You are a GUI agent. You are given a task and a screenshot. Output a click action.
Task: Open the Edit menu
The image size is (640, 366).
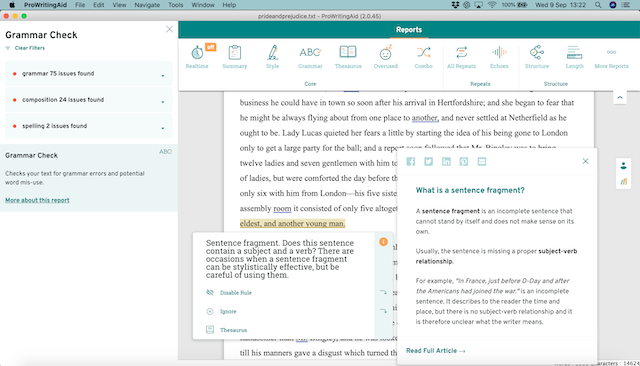[x=98, y=5]
